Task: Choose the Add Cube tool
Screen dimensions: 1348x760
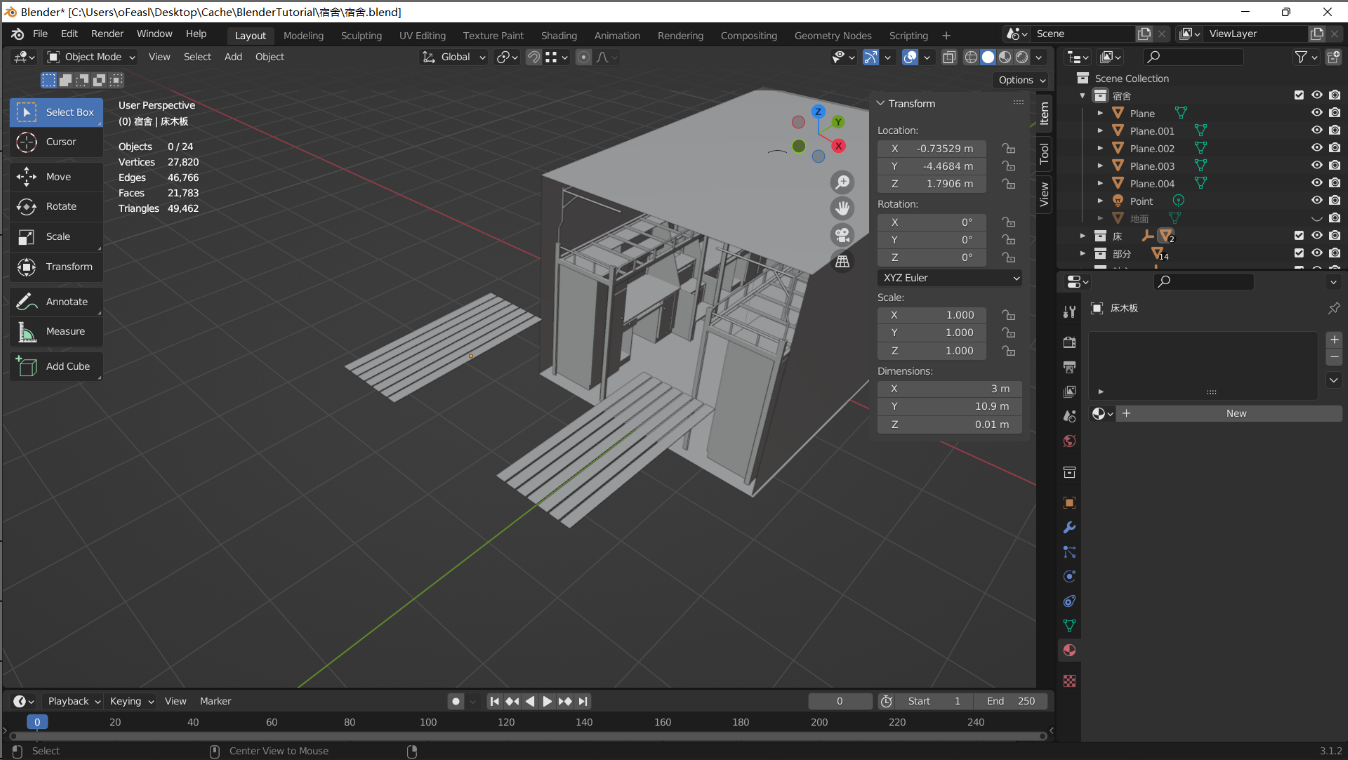Action: pyautogui.click(x=56, y=367)
